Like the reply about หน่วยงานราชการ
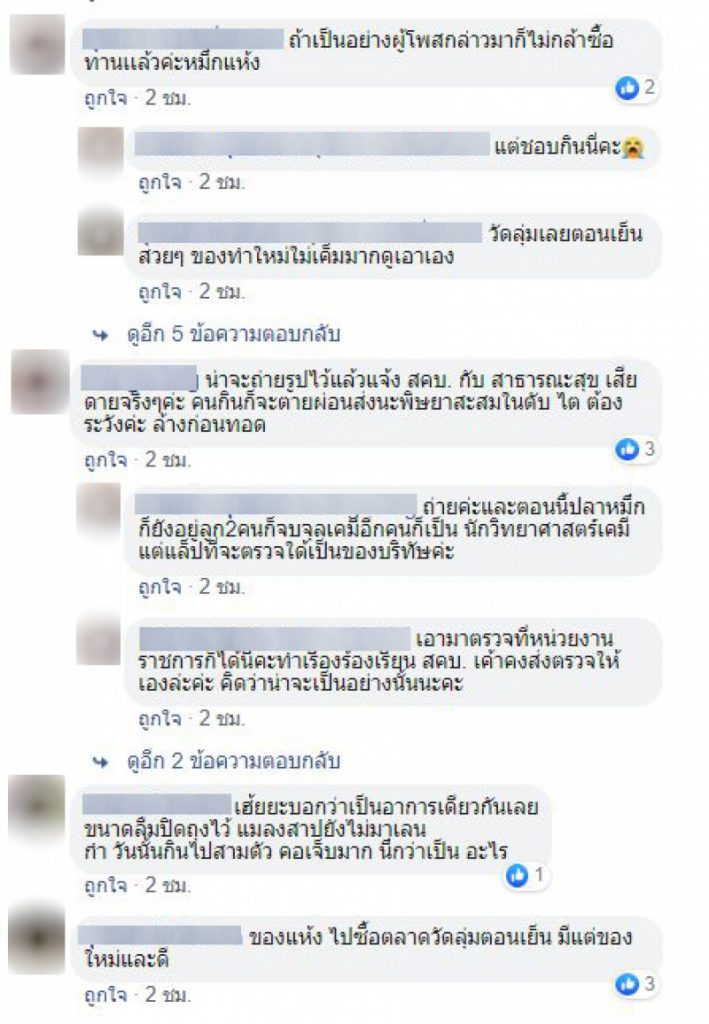 click(160, 719)
